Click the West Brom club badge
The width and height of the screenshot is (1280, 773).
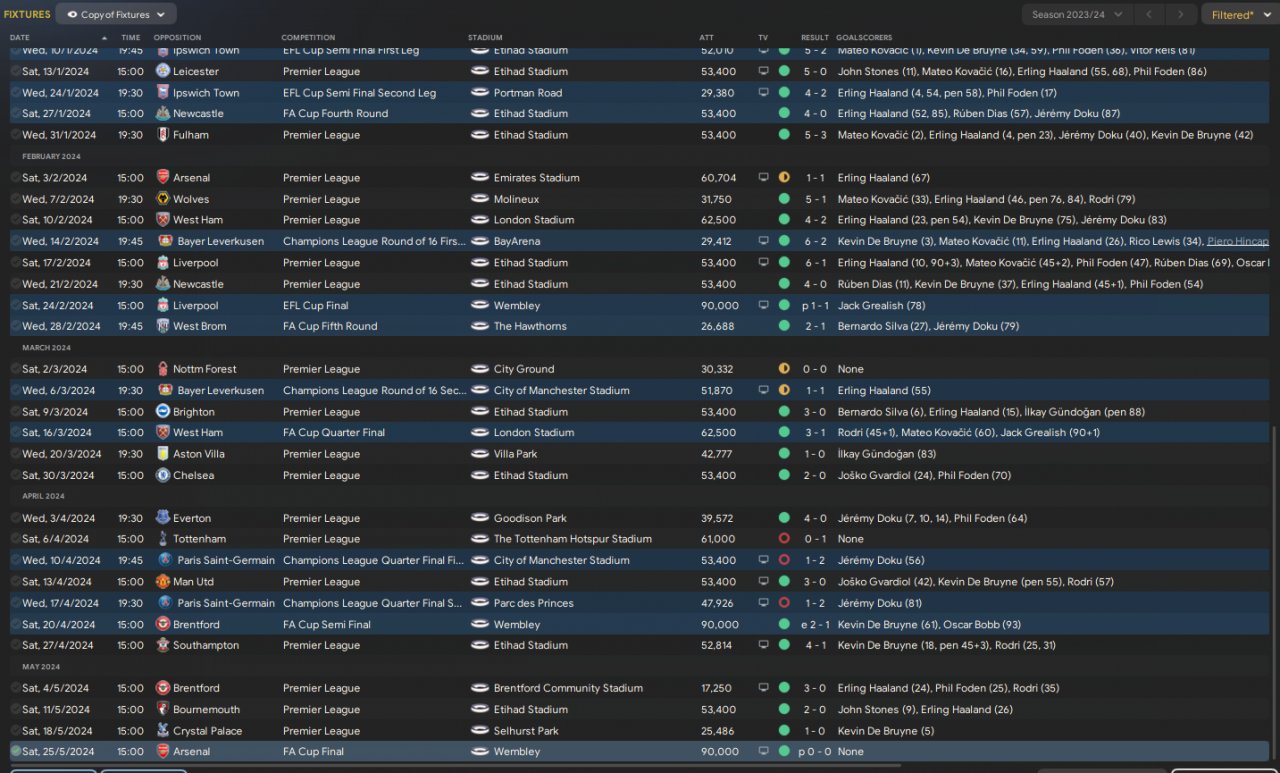(163, 326)
